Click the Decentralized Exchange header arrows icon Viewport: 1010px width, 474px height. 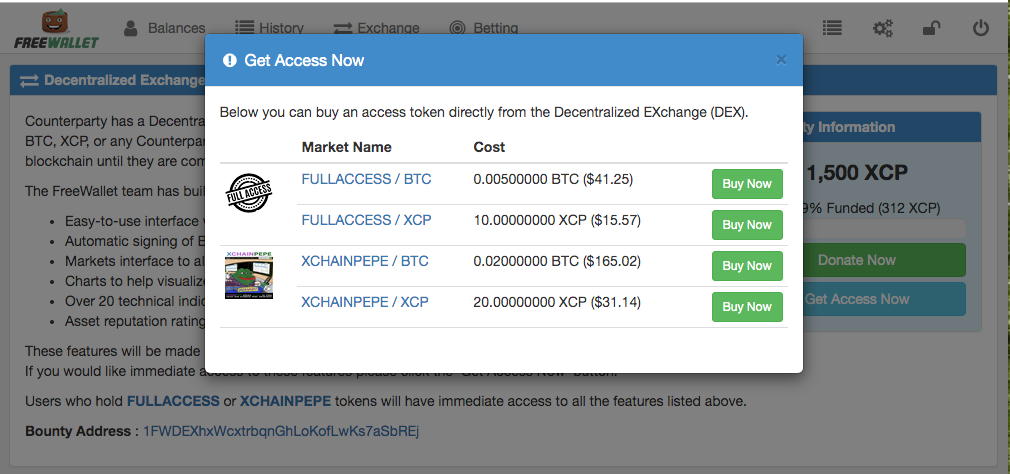[x=29, y=81]
